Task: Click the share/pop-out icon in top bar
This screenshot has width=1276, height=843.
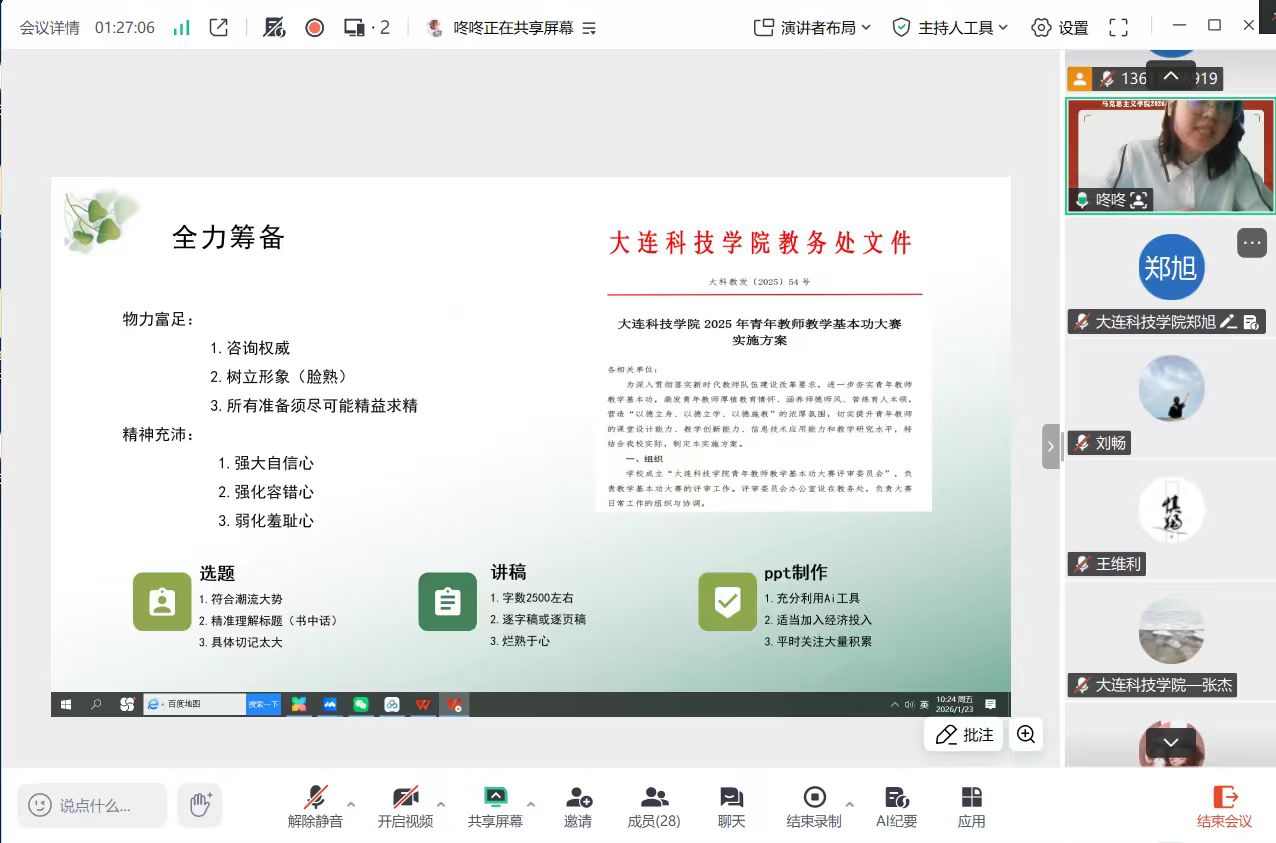Action: tap(219, 28)
